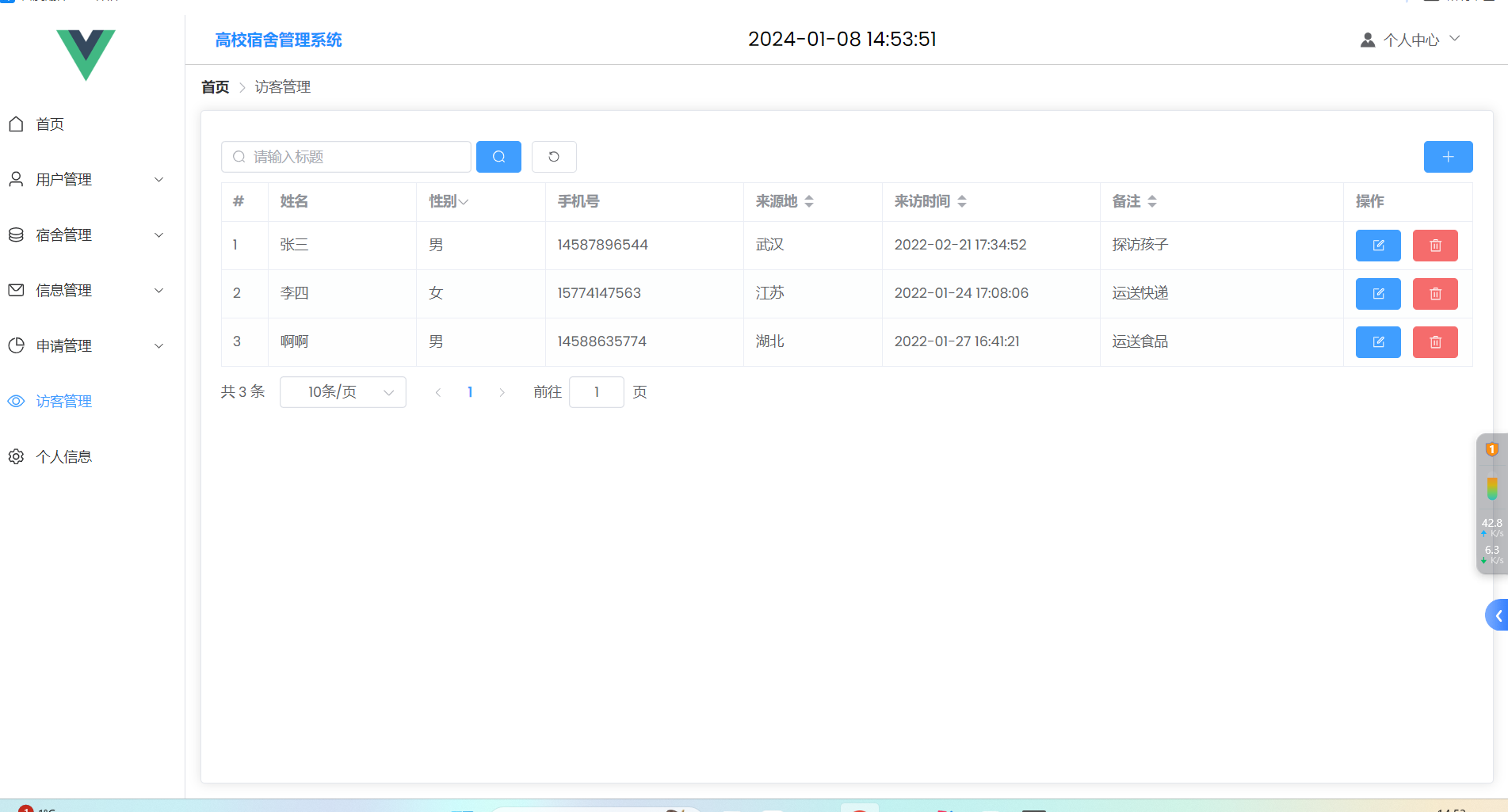The image size is (1508, 812).
Task: Click page number 1 in pagination
Action: point(470,392)
